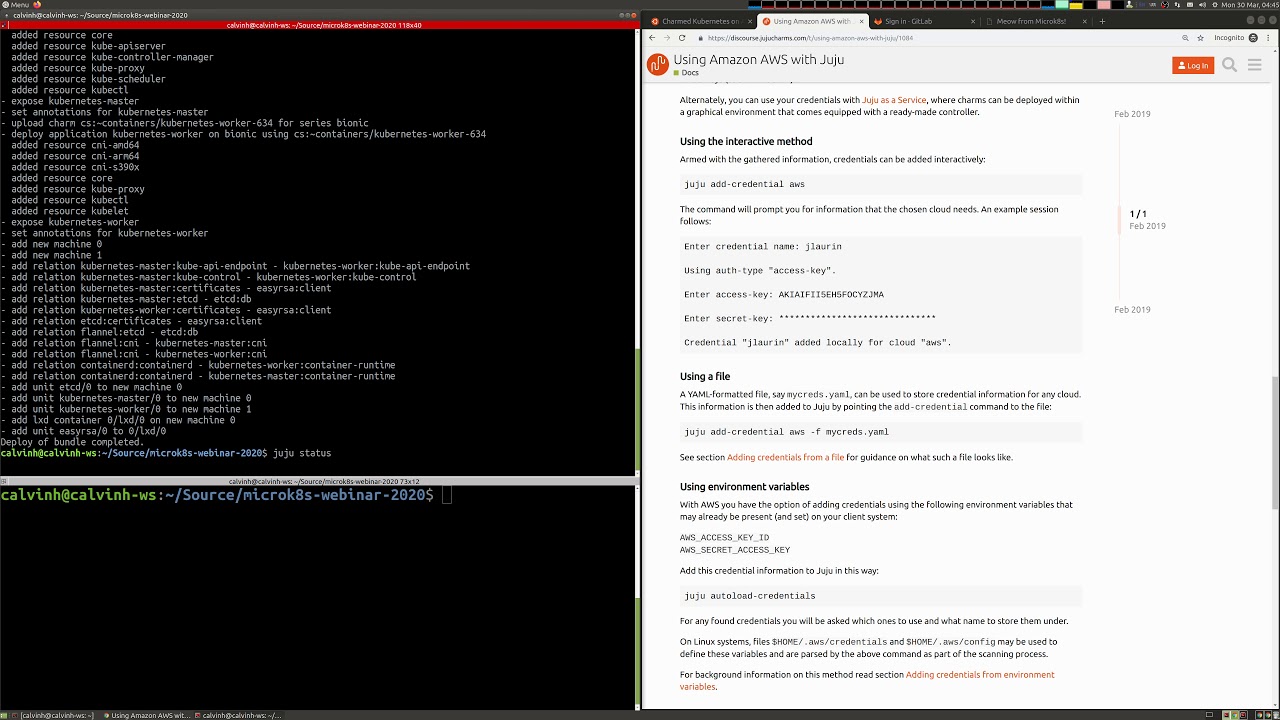
Task: Click the bottom Feb 2019 timeline date
Action: pos(1132,310)
